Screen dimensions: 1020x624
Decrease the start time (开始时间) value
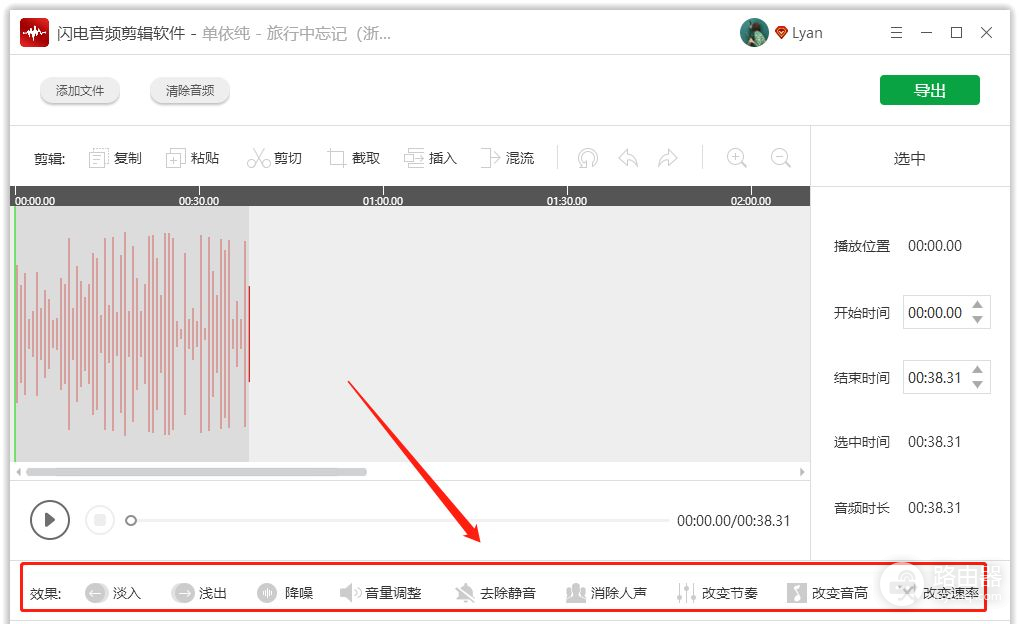tap(977, 319)
